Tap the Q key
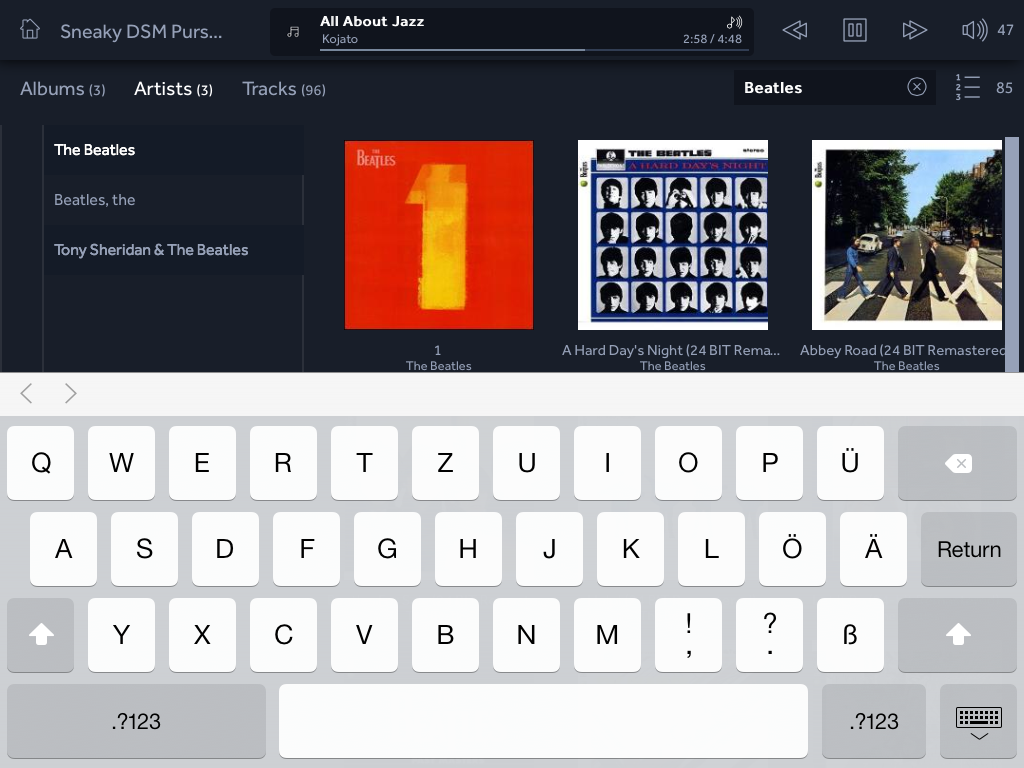The image size is (1024, 768). [40, 463]
